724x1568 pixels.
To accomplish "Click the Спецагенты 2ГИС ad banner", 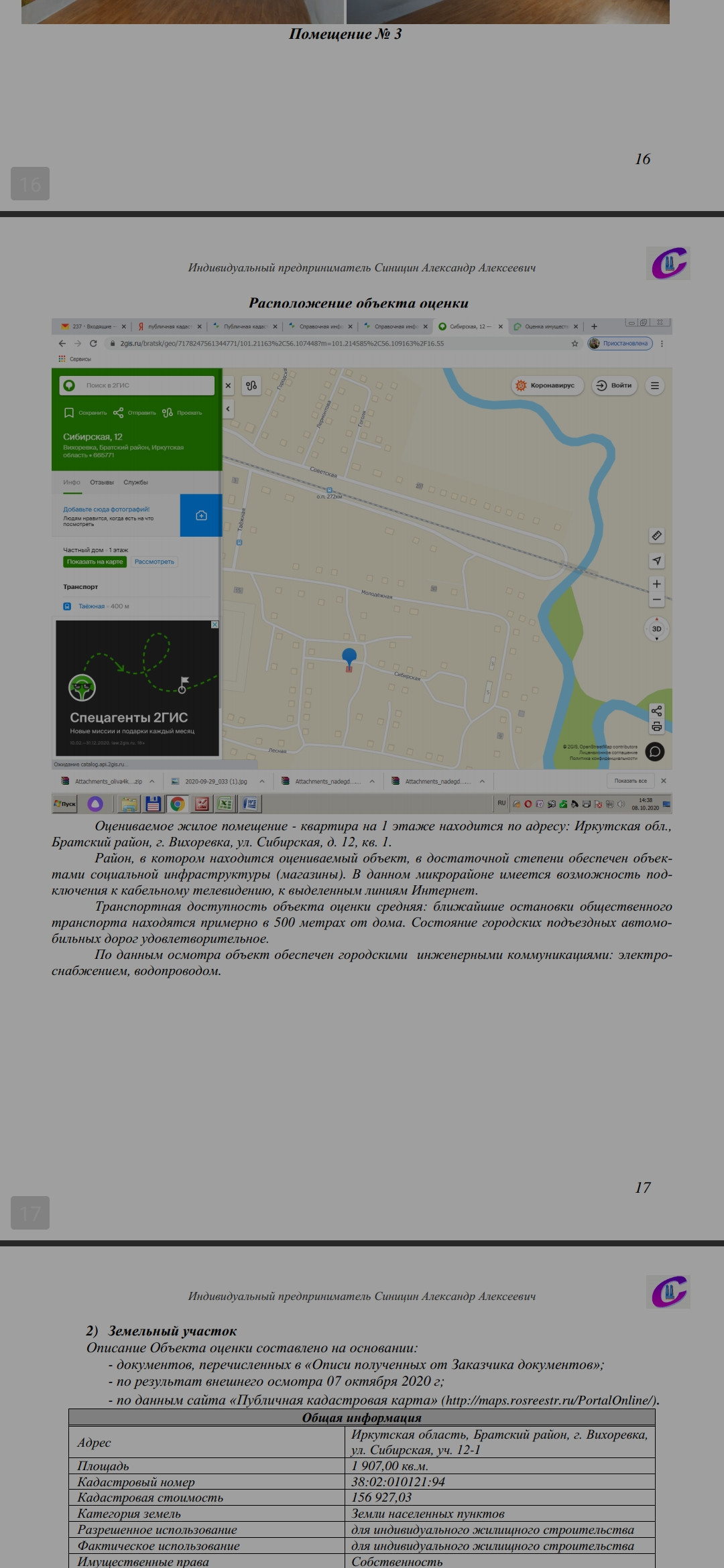I will [x=137, y=688].
